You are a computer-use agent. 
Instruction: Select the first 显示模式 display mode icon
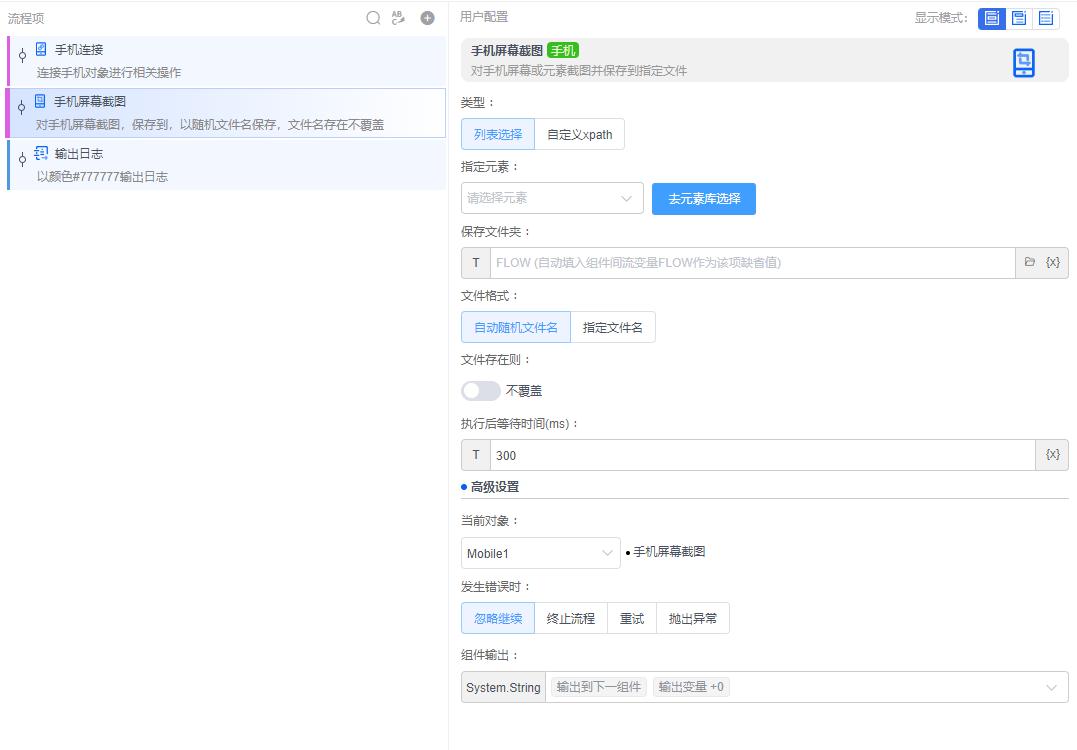991,18
